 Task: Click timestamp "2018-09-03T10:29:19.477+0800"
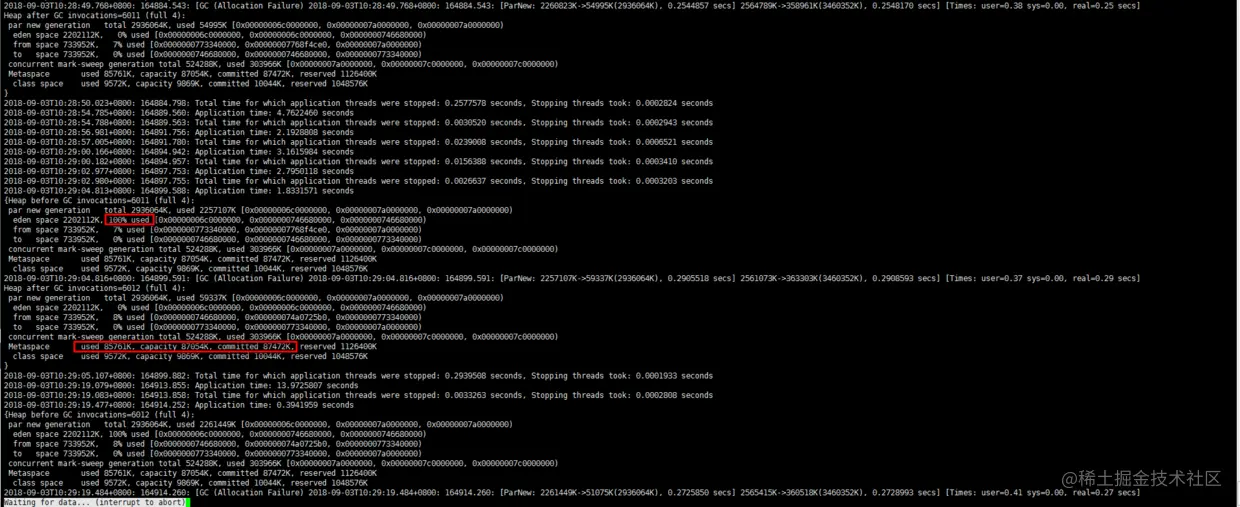[70, 405]
